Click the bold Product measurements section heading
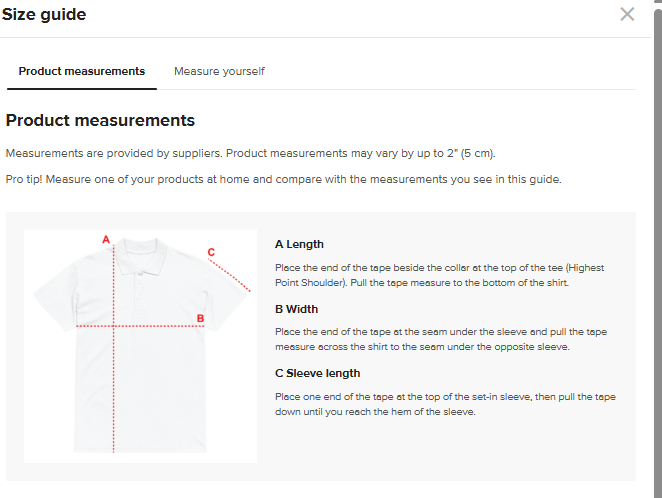 coord(100,121)
